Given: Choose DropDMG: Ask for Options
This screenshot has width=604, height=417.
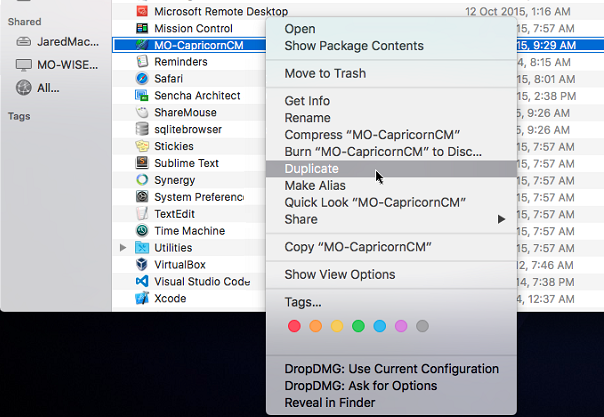Looking at the screenshot, I should tap(391, 386).
